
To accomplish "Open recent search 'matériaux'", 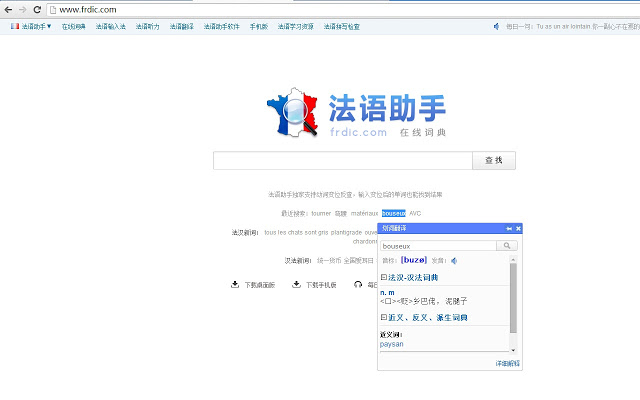I will coord(364,213).
